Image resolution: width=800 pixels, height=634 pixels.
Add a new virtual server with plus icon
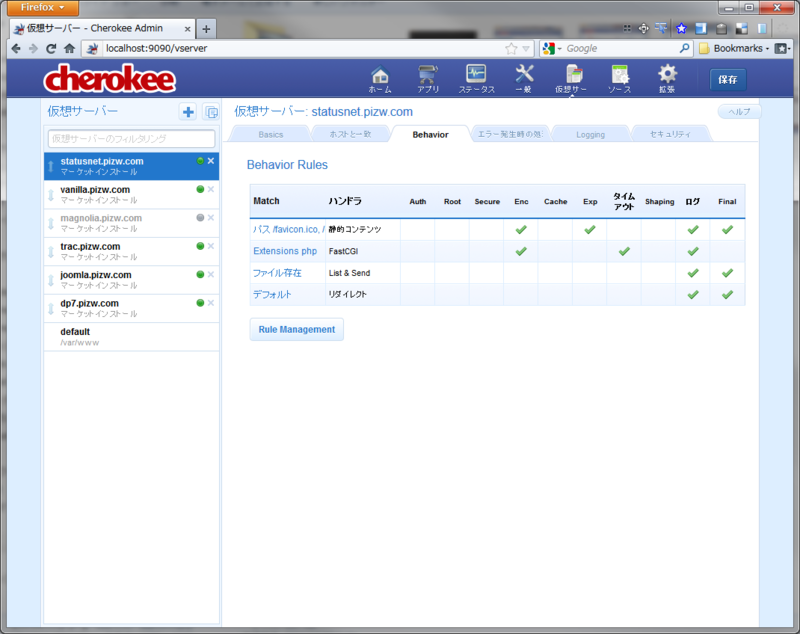188,112
